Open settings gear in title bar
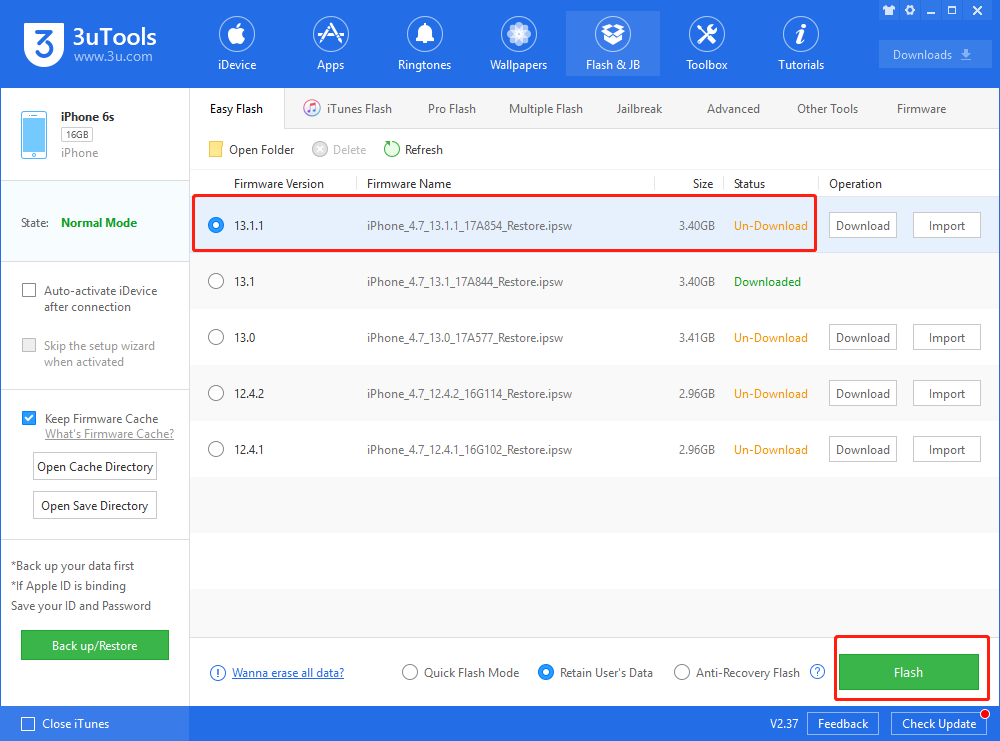 [x=910, y=10]
